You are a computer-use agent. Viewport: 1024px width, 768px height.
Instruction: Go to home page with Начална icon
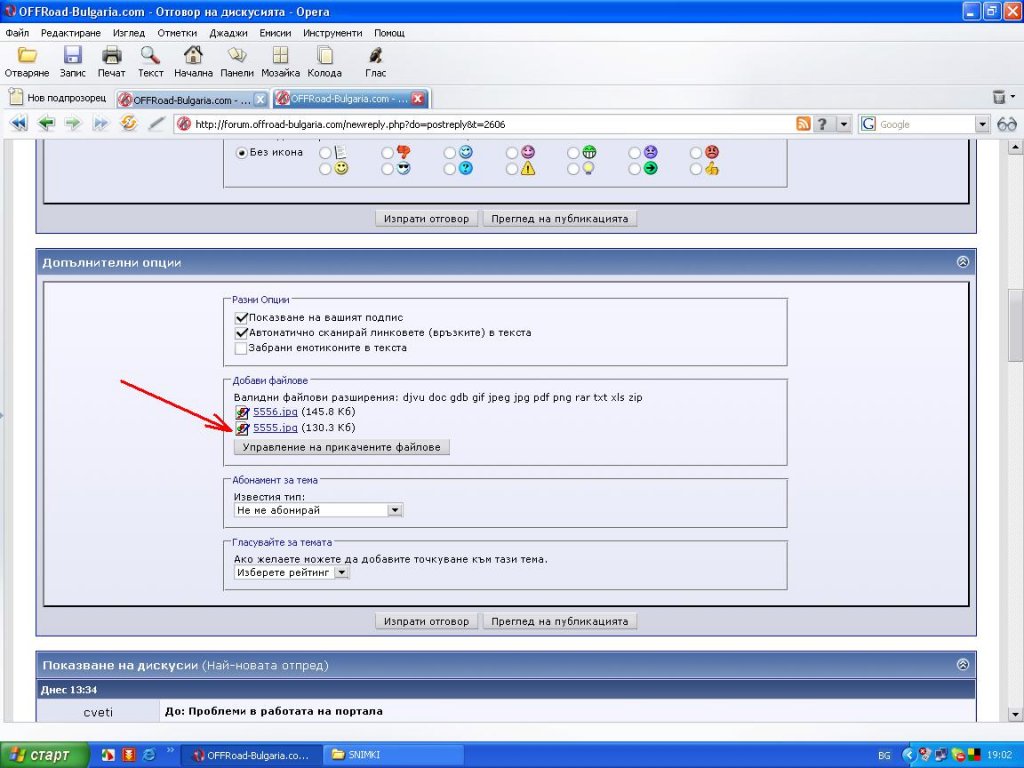(193, 62)
